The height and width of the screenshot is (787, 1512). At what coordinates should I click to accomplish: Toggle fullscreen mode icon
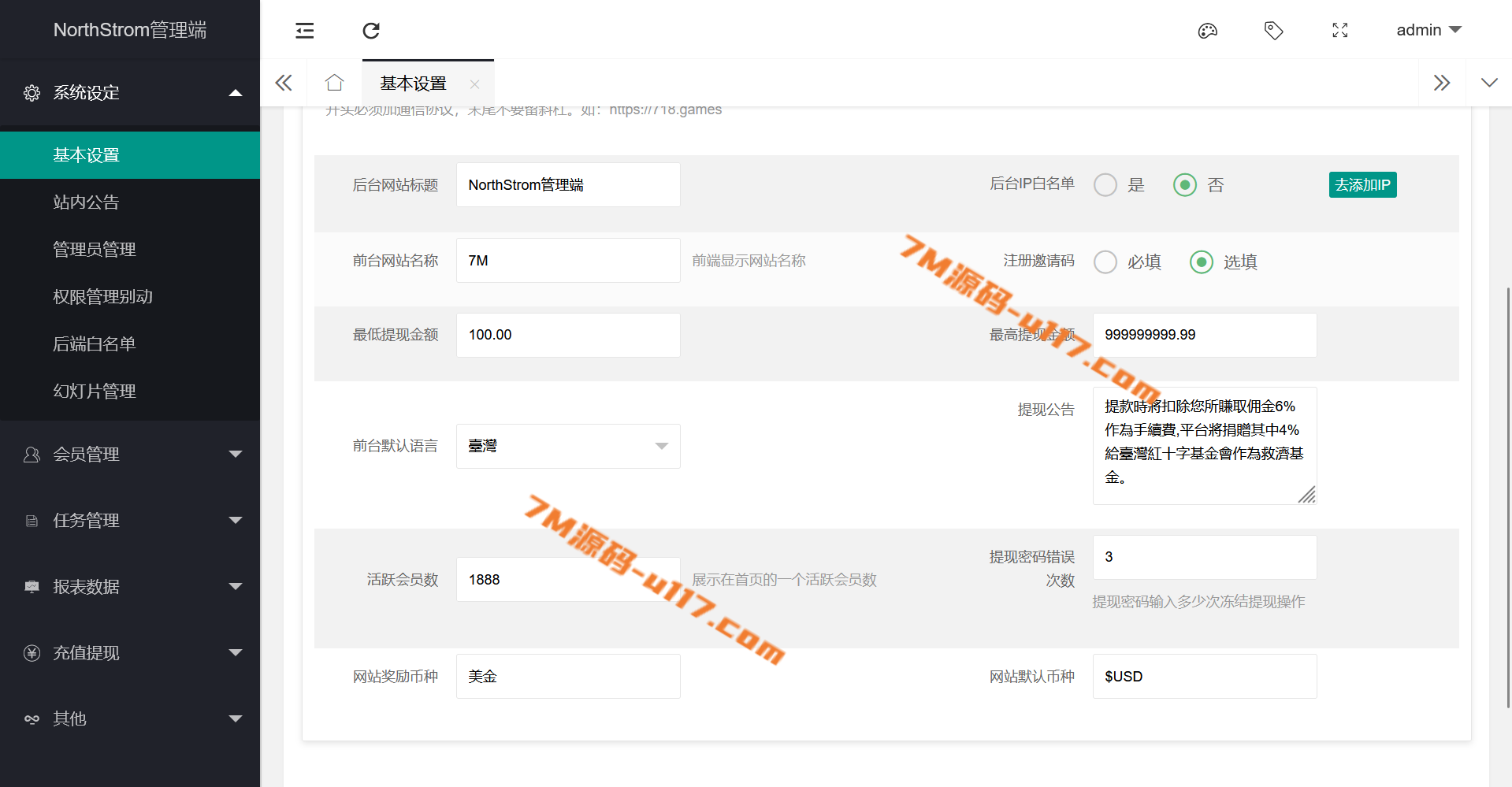pyautogui.click(x=1339, y=31)
